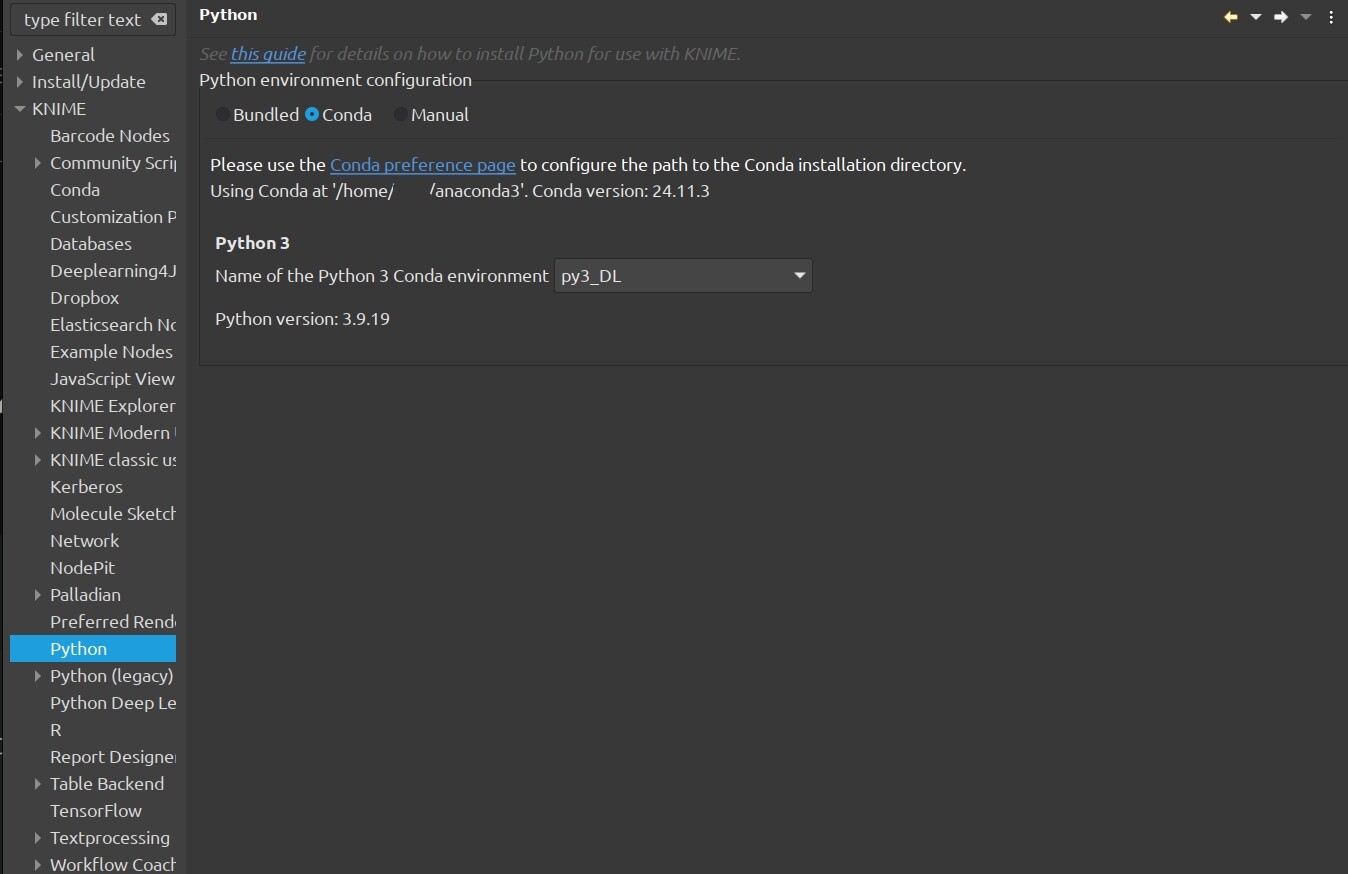The height and width of the screenshot is (874, 1348).
Task: Open NodePit preferences
Action: tap(83, 568)
